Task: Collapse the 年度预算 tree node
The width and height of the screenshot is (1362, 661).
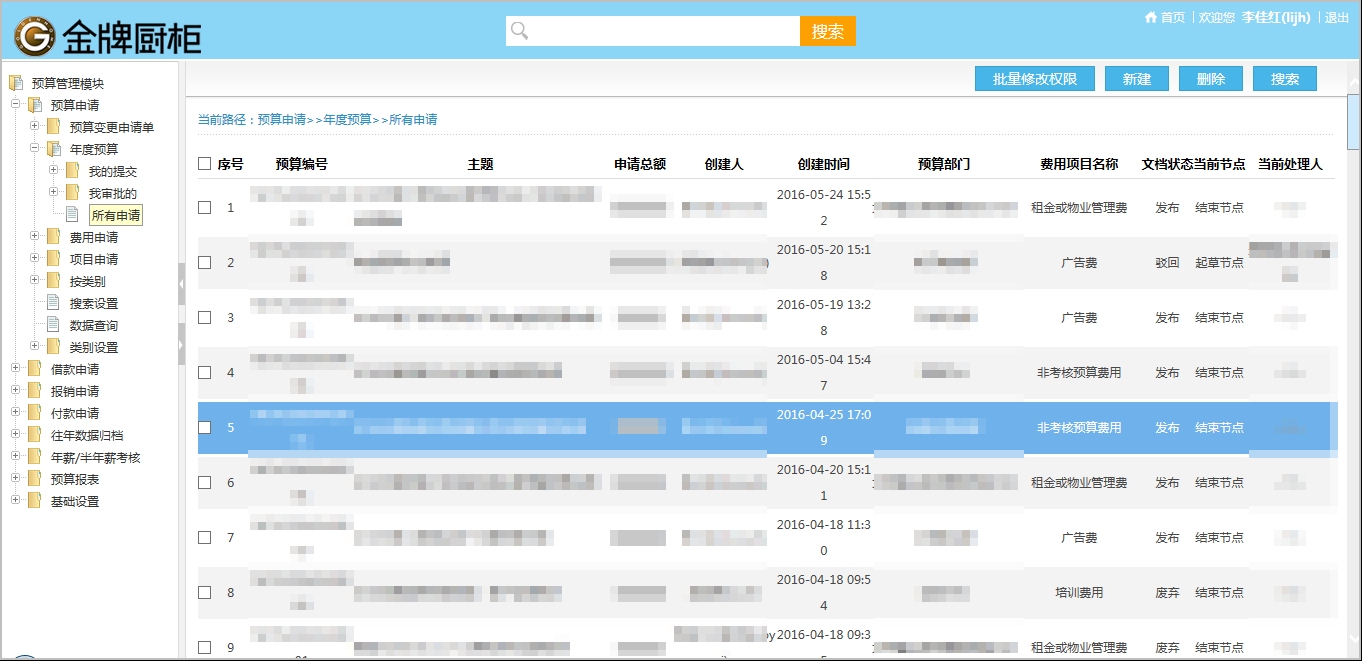Action: pos(34,149)
